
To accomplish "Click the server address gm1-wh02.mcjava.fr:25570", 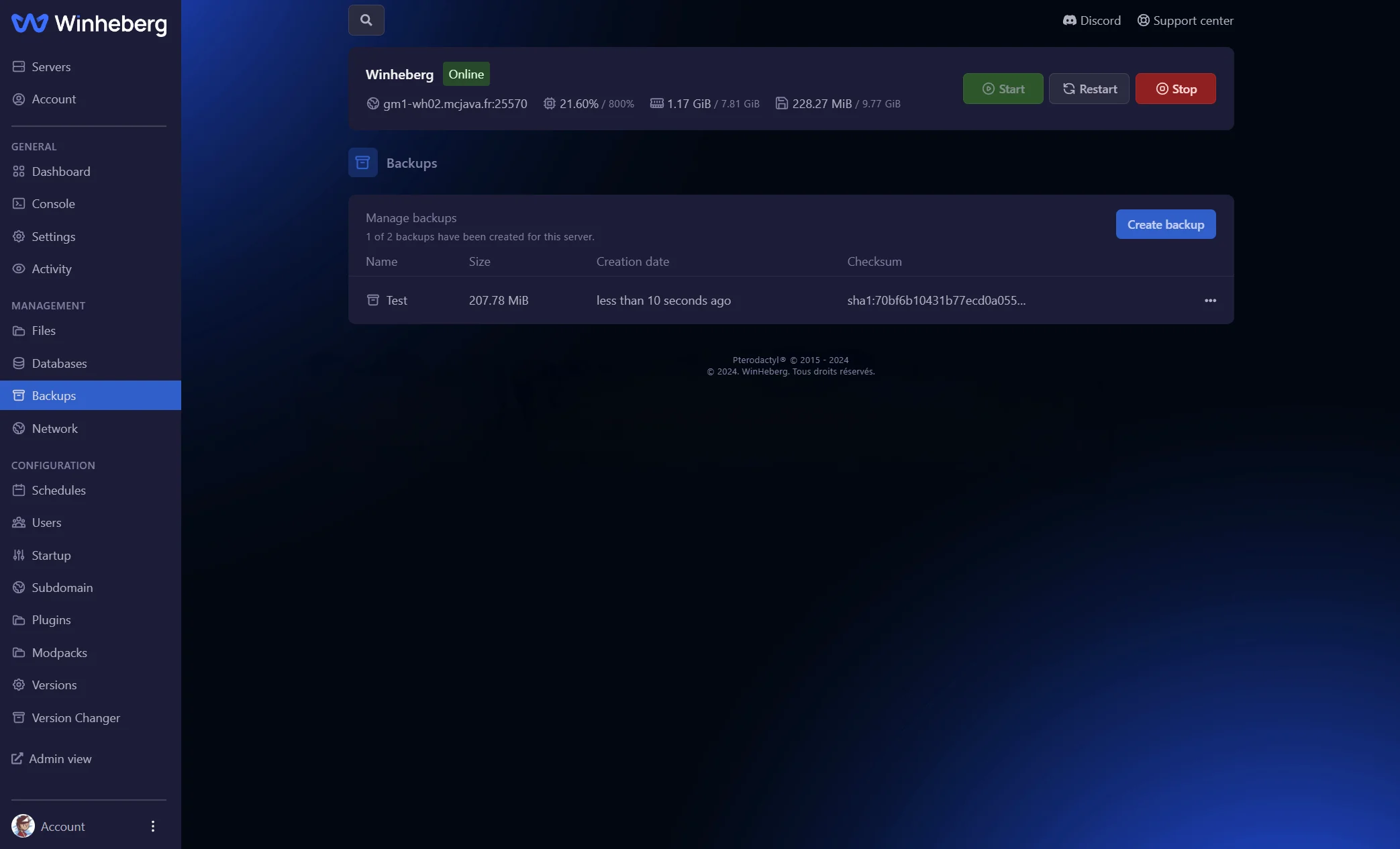I will 454,104.
